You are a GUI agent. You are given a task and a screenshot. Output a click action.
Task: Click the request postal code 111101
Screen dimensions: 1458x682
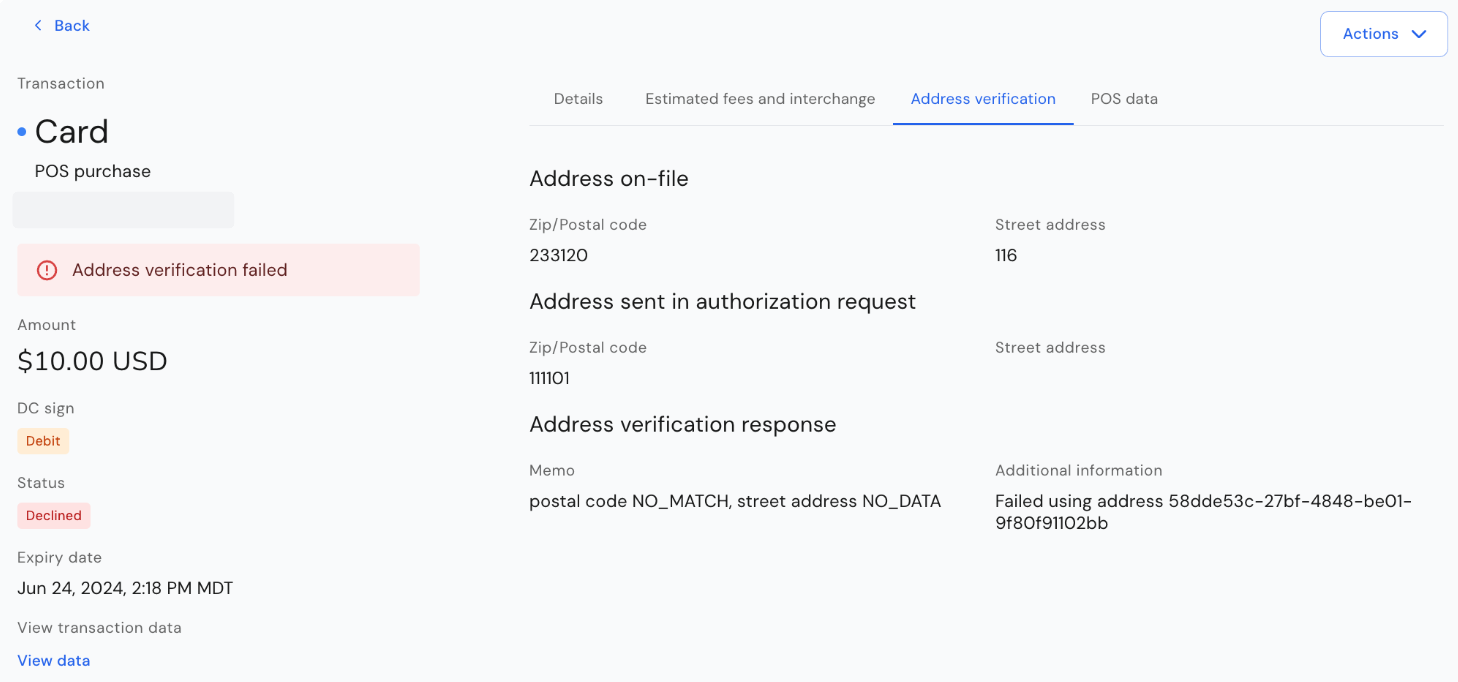(549, 378)
